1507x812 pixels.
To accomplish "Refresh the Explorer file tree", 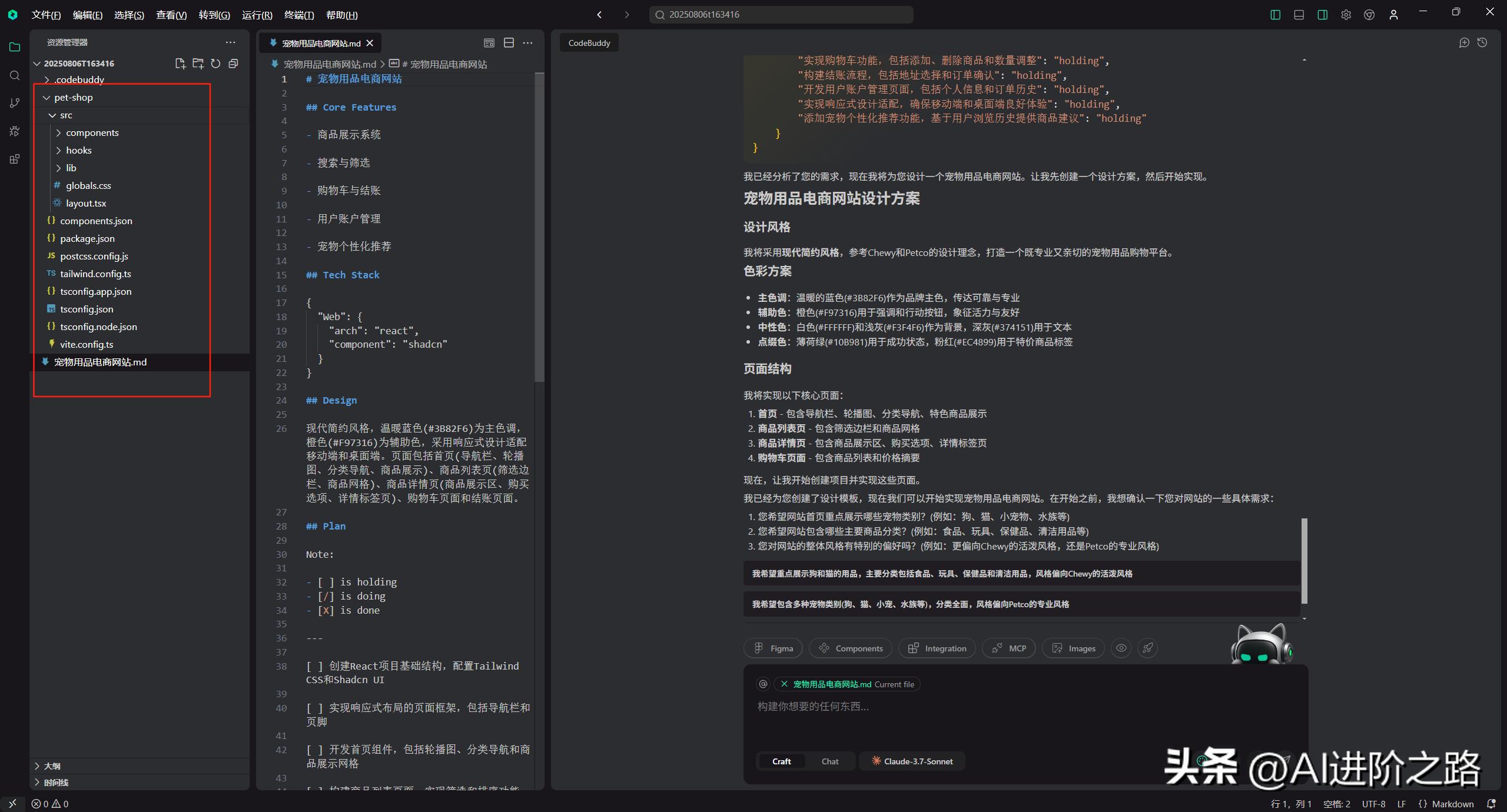I will [x=215, y=64].
